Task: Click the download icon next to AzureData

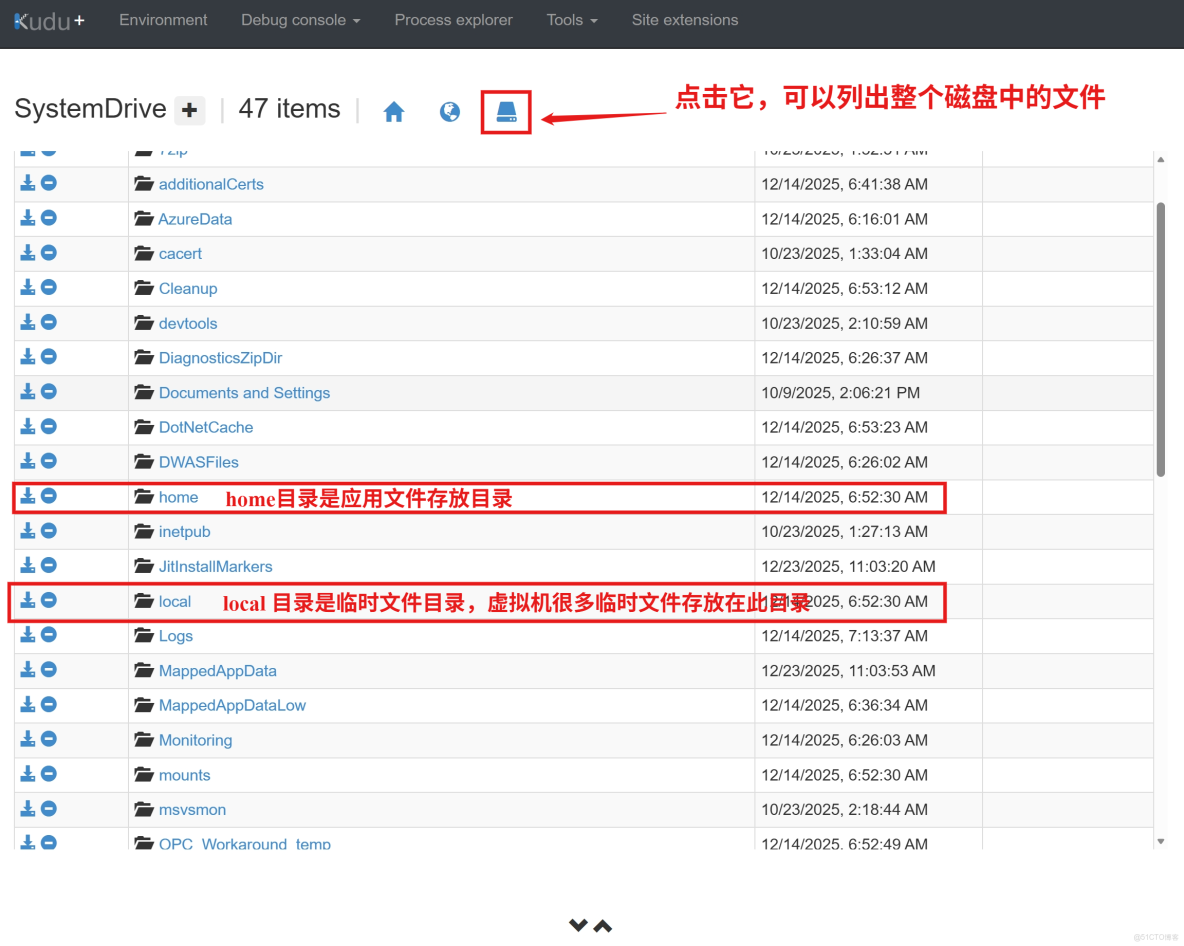Action: coord(28,217)
